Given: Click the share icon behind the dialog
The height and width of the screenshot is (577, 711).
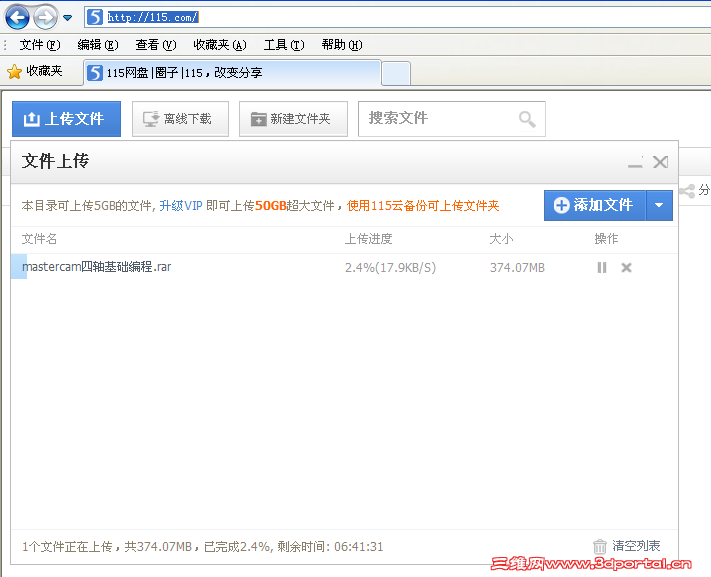Looking at the screenshot, I should (x=687, y=191).
